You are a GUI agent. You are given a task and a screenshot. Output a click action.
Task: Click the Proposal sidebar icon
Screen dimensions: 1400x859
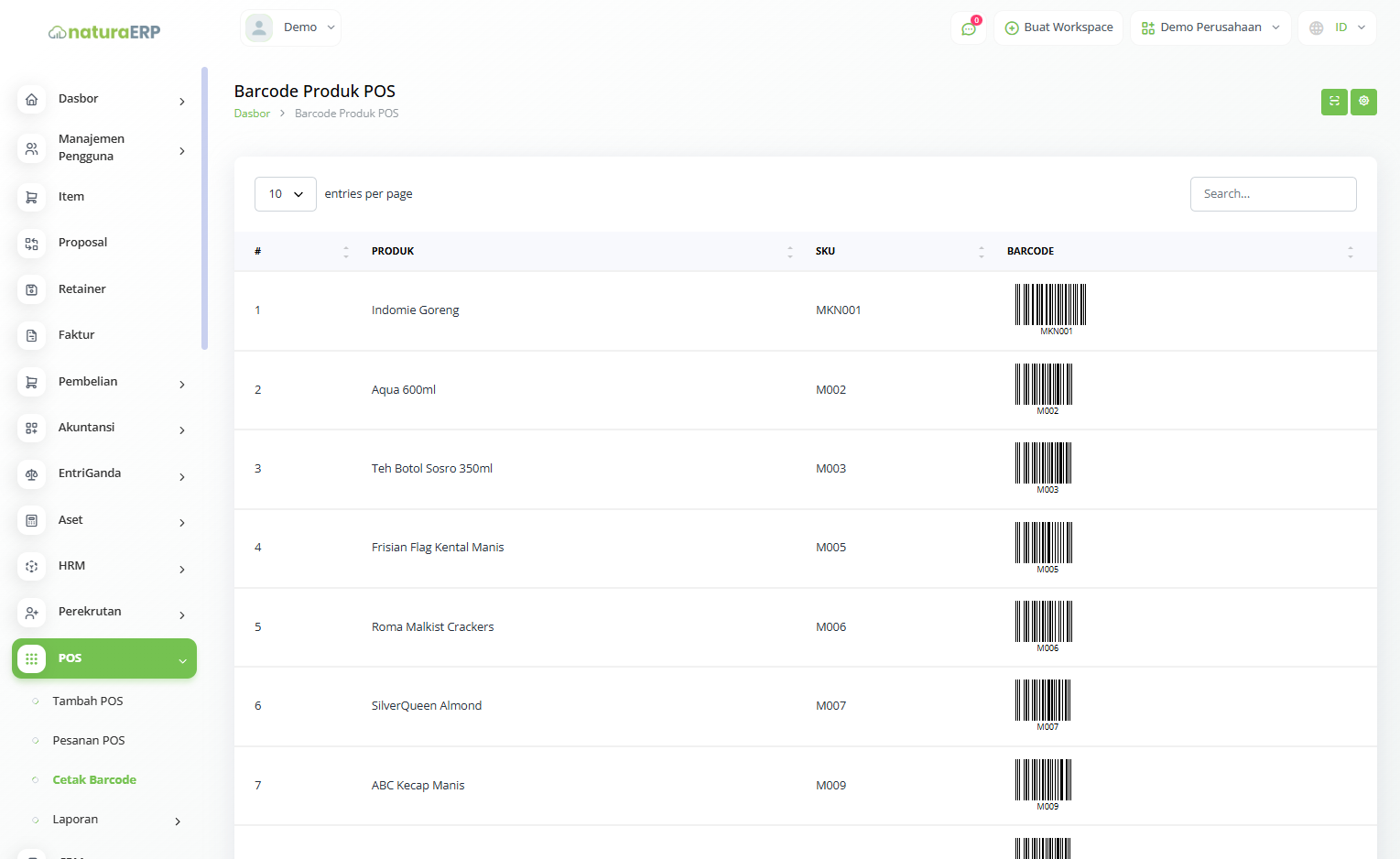(x=32, y=244)
